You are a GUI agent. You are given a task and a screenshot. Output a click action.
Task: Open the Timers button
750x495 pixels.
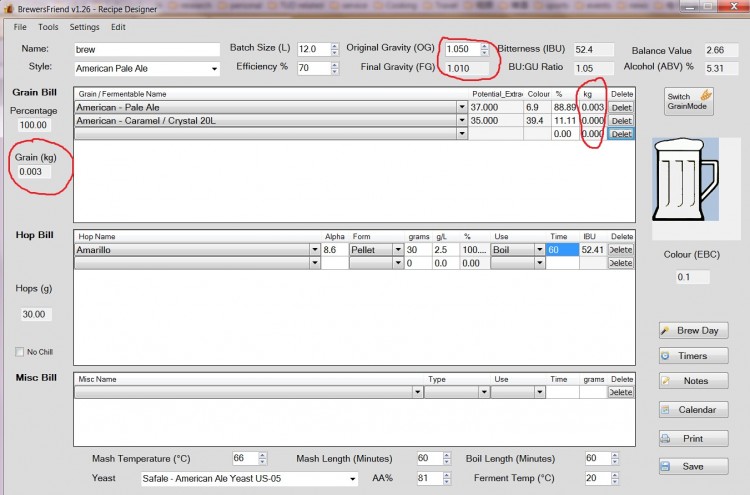694,356
